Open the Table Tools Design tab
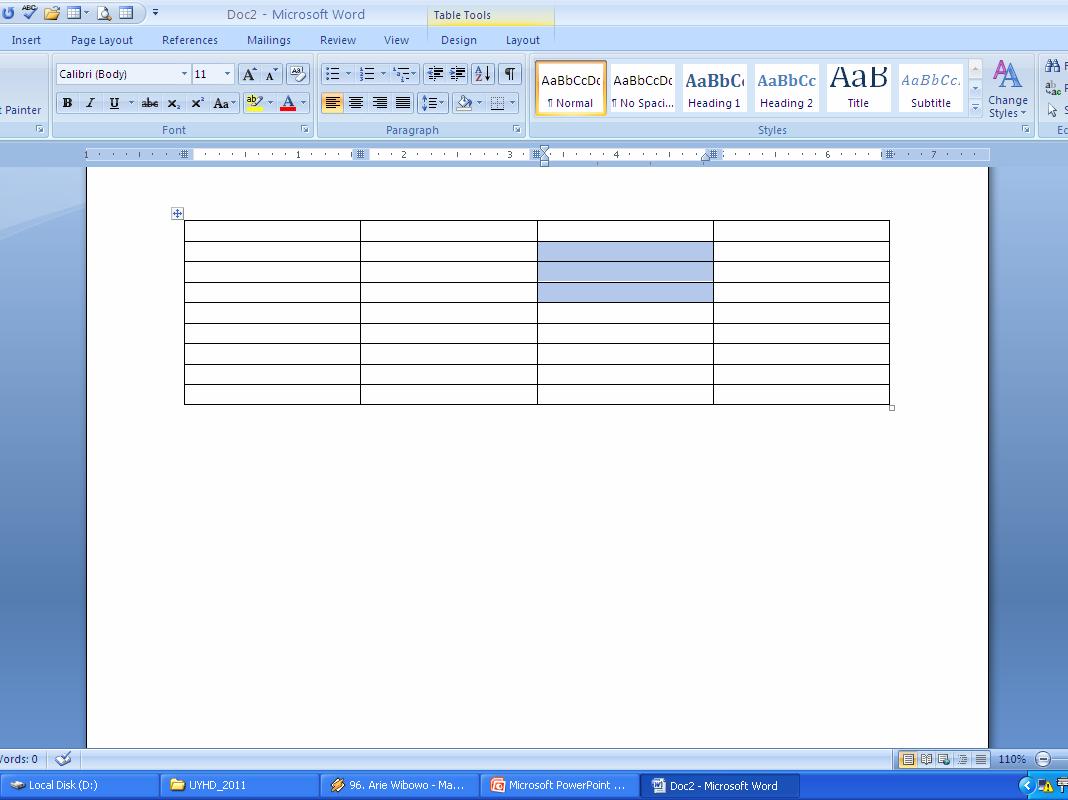This screenshot has width=1068, height=800. tap(459, 40)
